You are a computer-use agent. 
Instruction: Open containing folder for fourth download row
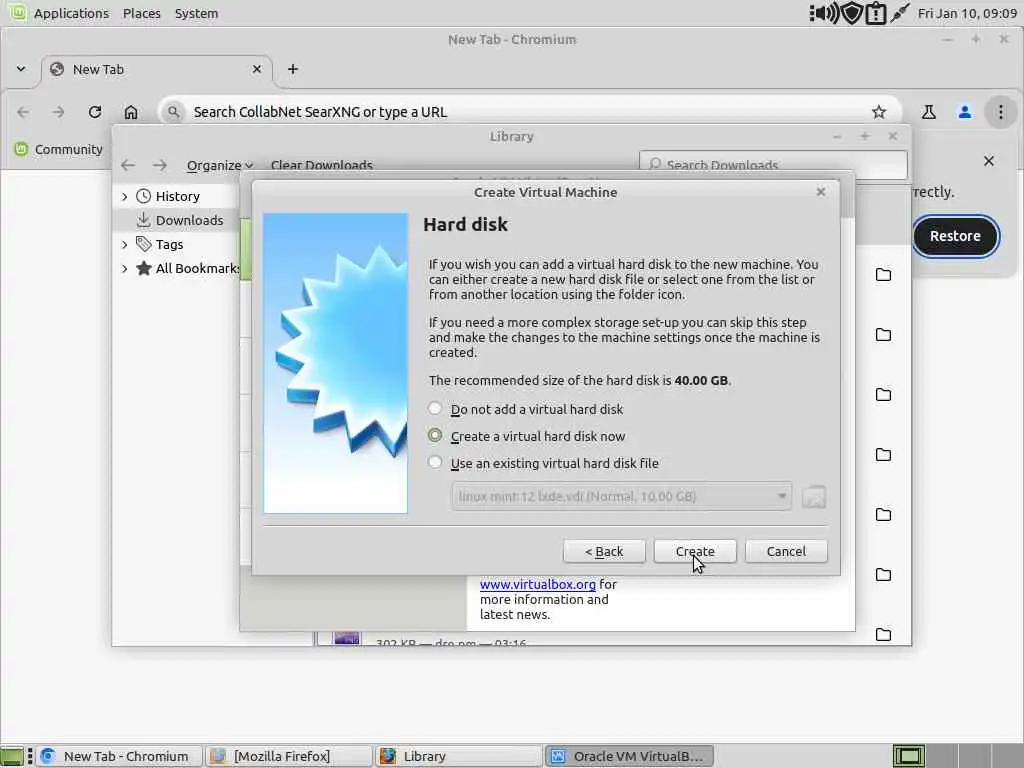[884, 455]
